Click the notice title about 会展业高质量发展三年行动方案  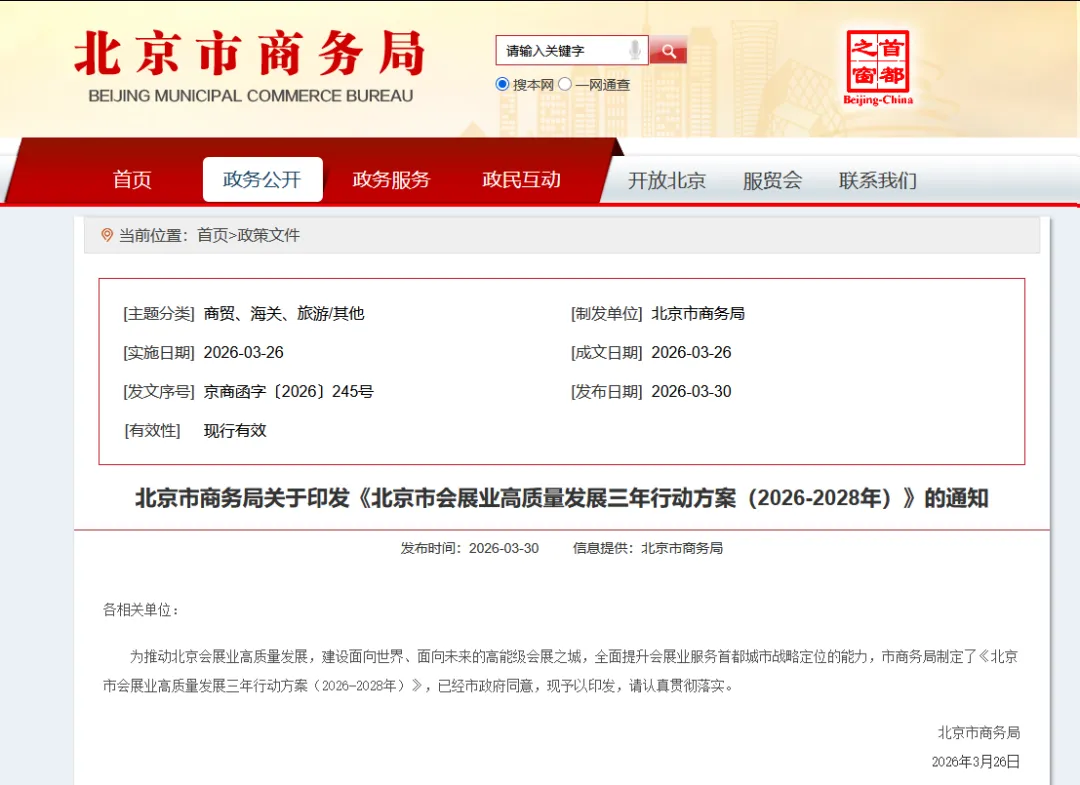tap(561, 498)
